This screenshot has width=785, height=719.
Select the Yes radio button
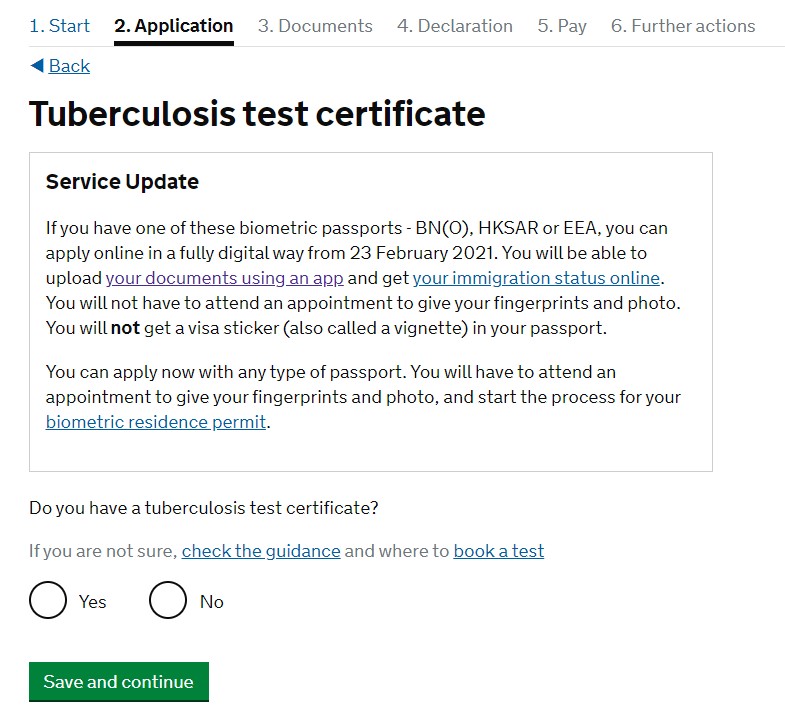(x=48, y=601)
